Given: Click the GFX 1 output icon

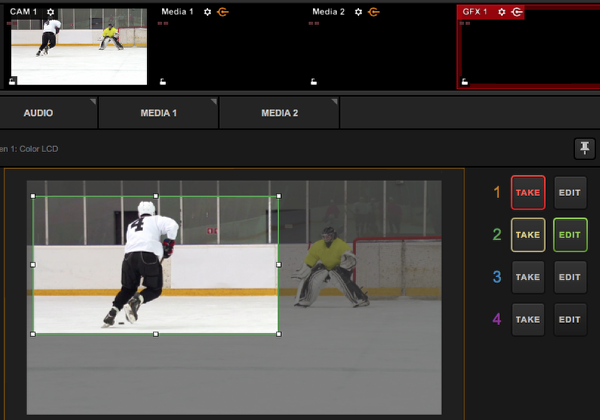Looking at the screenshot, I should 516,12.
